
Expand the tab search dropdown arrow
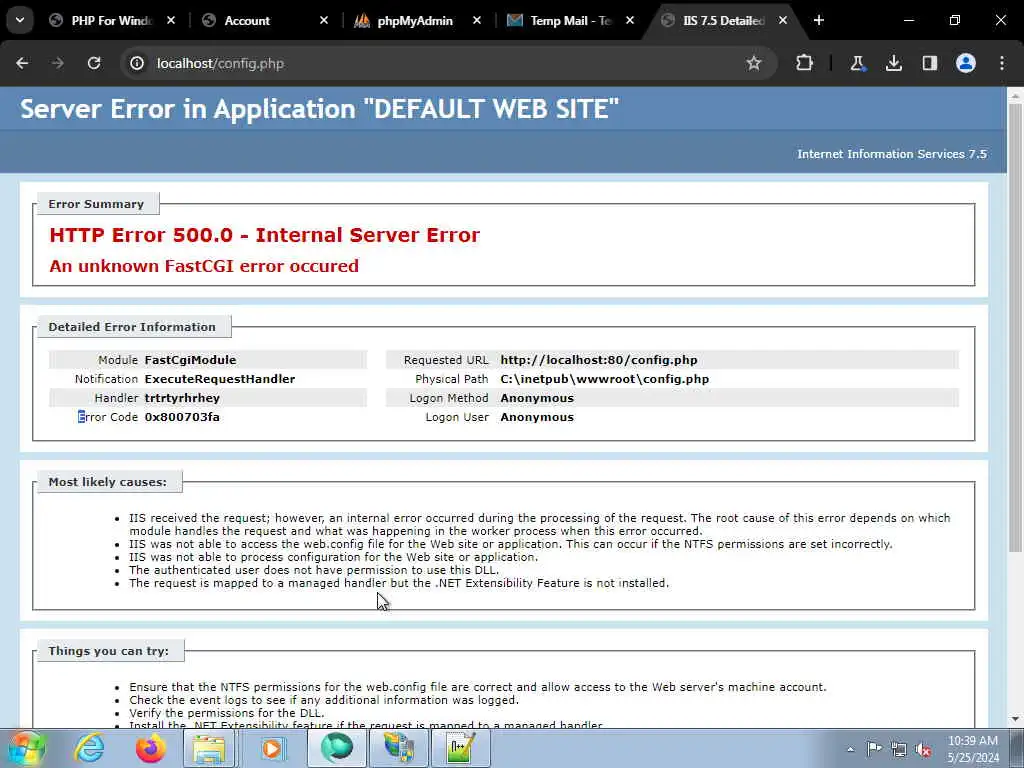20,20
